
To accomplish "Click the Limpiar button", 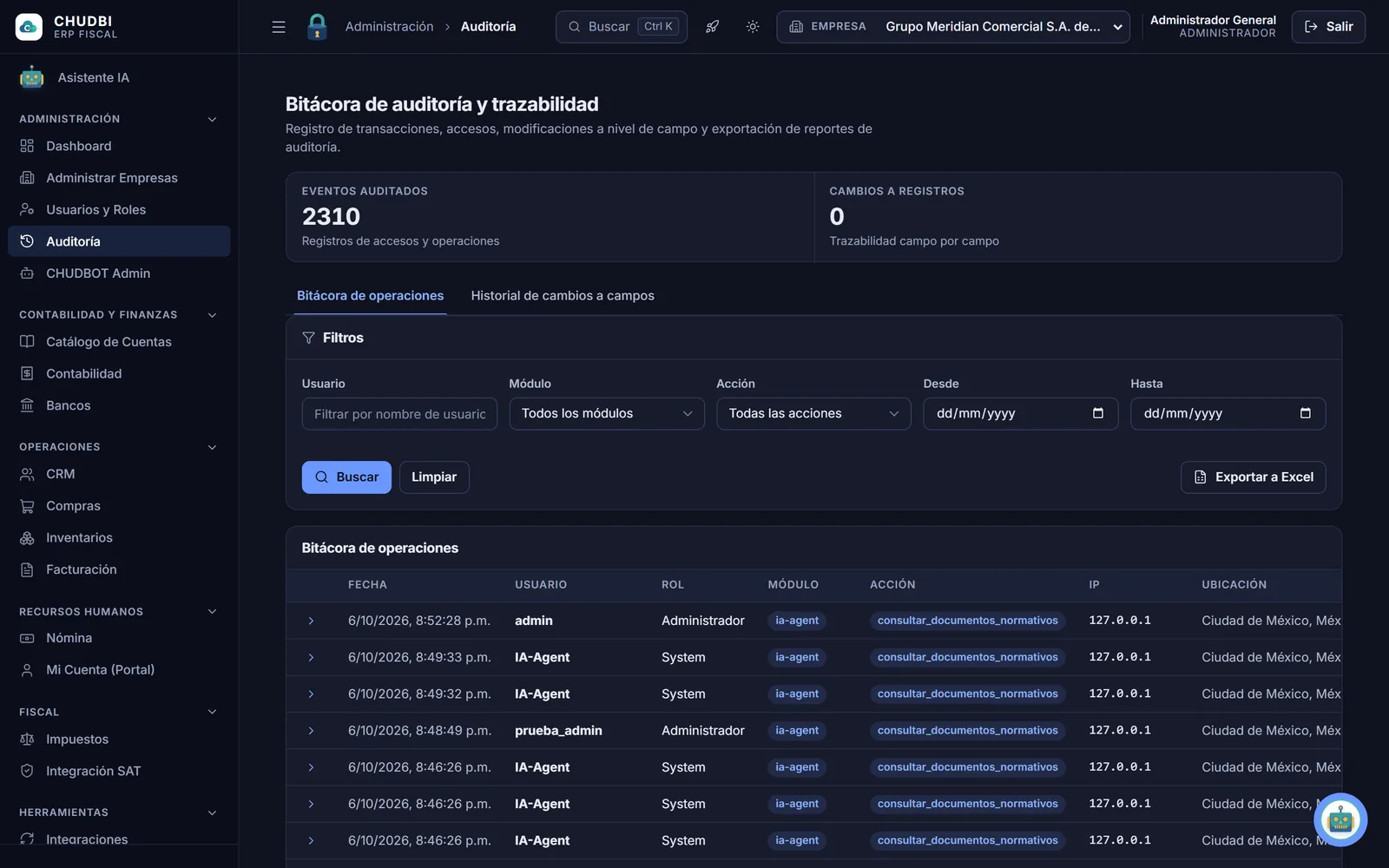I will pyautogui.click(x=434, y=477).
